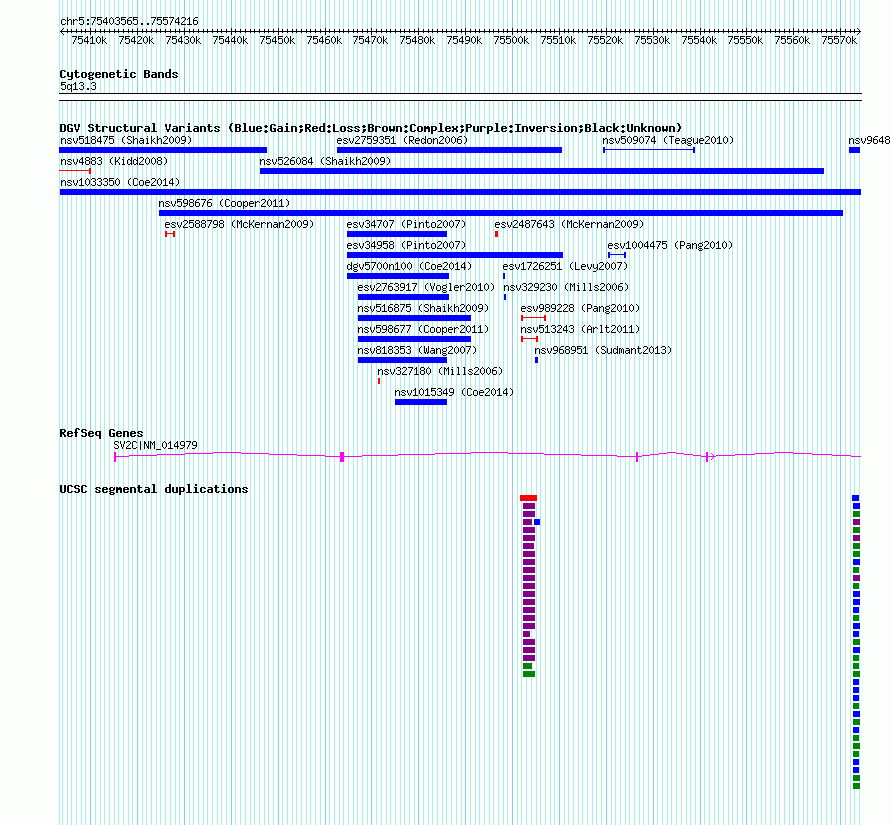
Task: Select the esv989228 (Pang2010) red feature
Action: coord(534,318)
